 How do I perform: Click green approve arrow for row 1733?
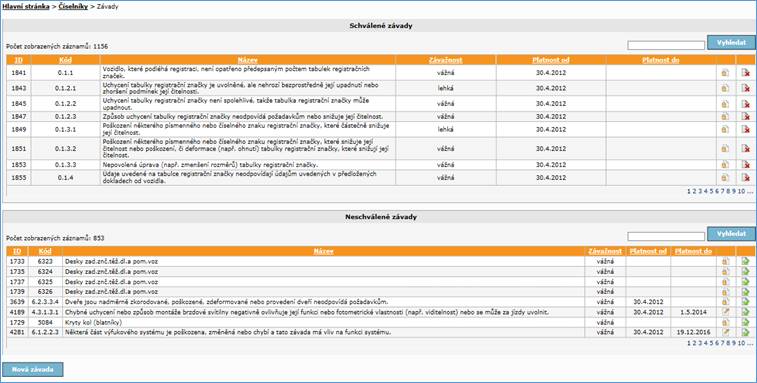pyautogui.click(x=746, y=261)
